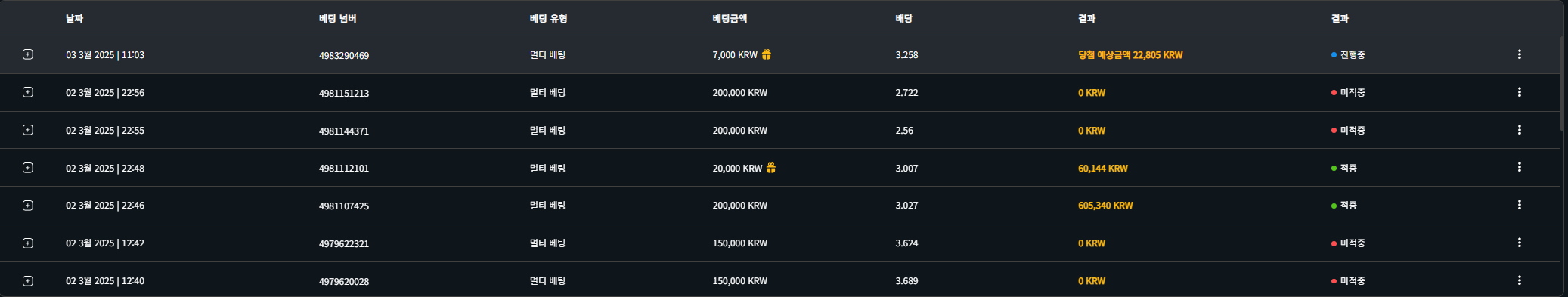Viewport: 1568px width, 297px height.
Task: Click the 베팅금액 column header
Action: pyautogui.click(x=730, y=18)
